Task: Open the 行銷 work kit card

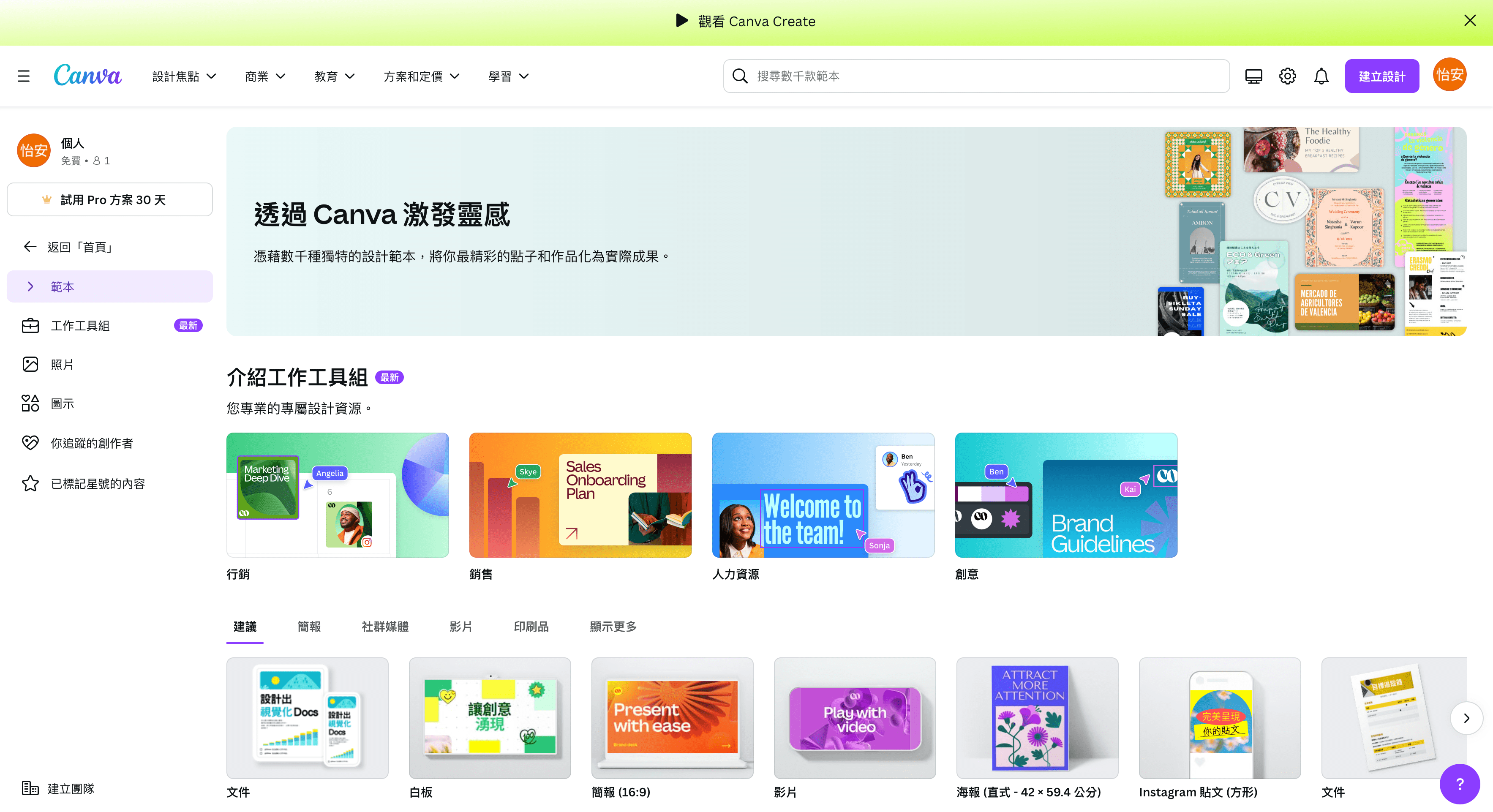Action: [x=337, y=495]
